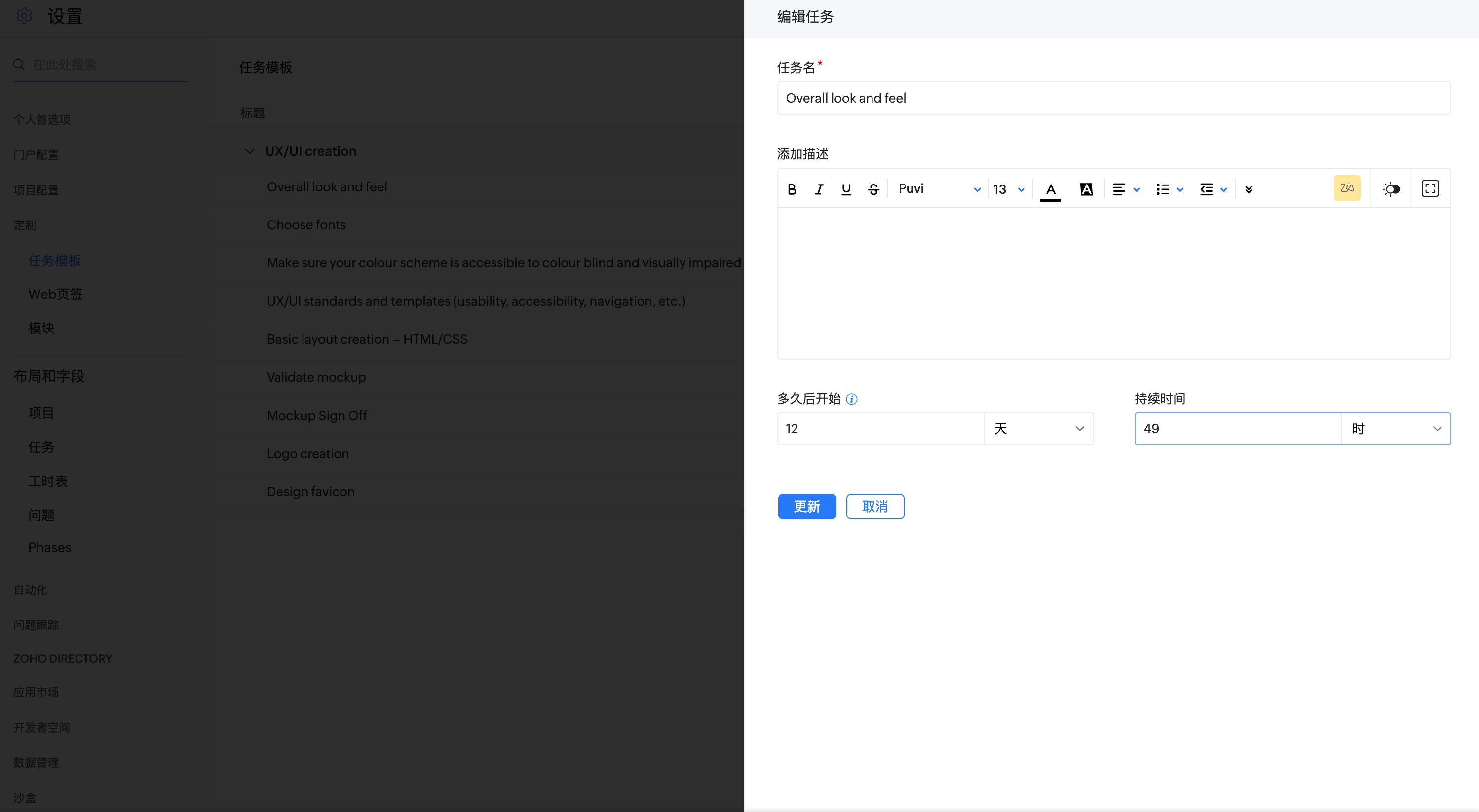This screenshot has height=812, width=1479.
Task: Click info icon next to 多久后开始
Action: tap(851, 399)
